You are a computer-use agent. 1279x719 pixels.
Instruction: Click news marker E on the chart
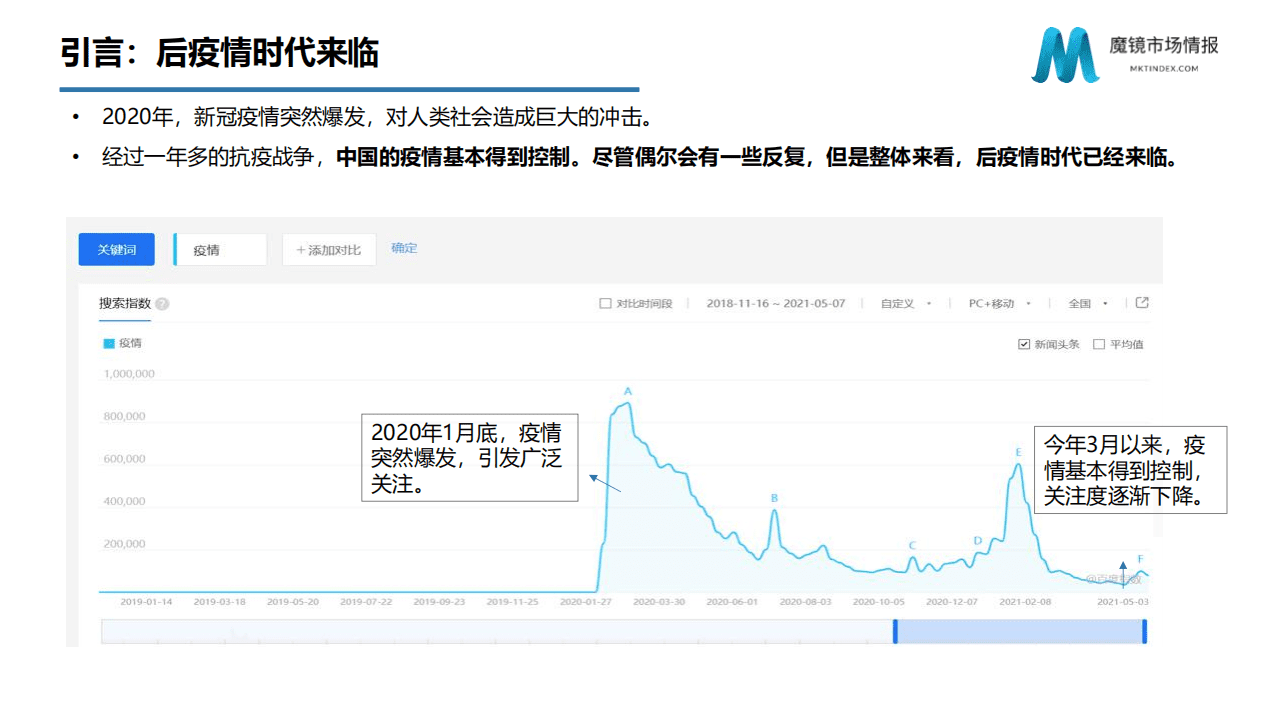tap(1018, 453)
